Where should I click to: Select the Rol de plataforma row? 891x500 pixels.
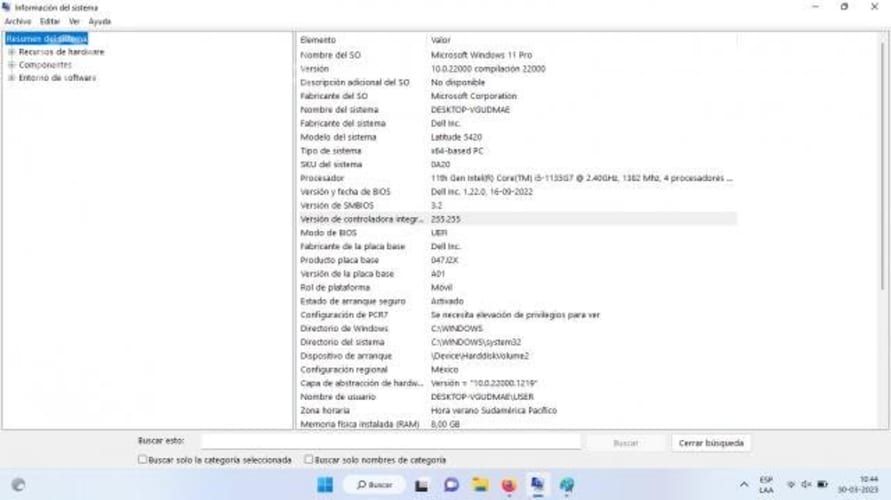click(x=517, y=288)
